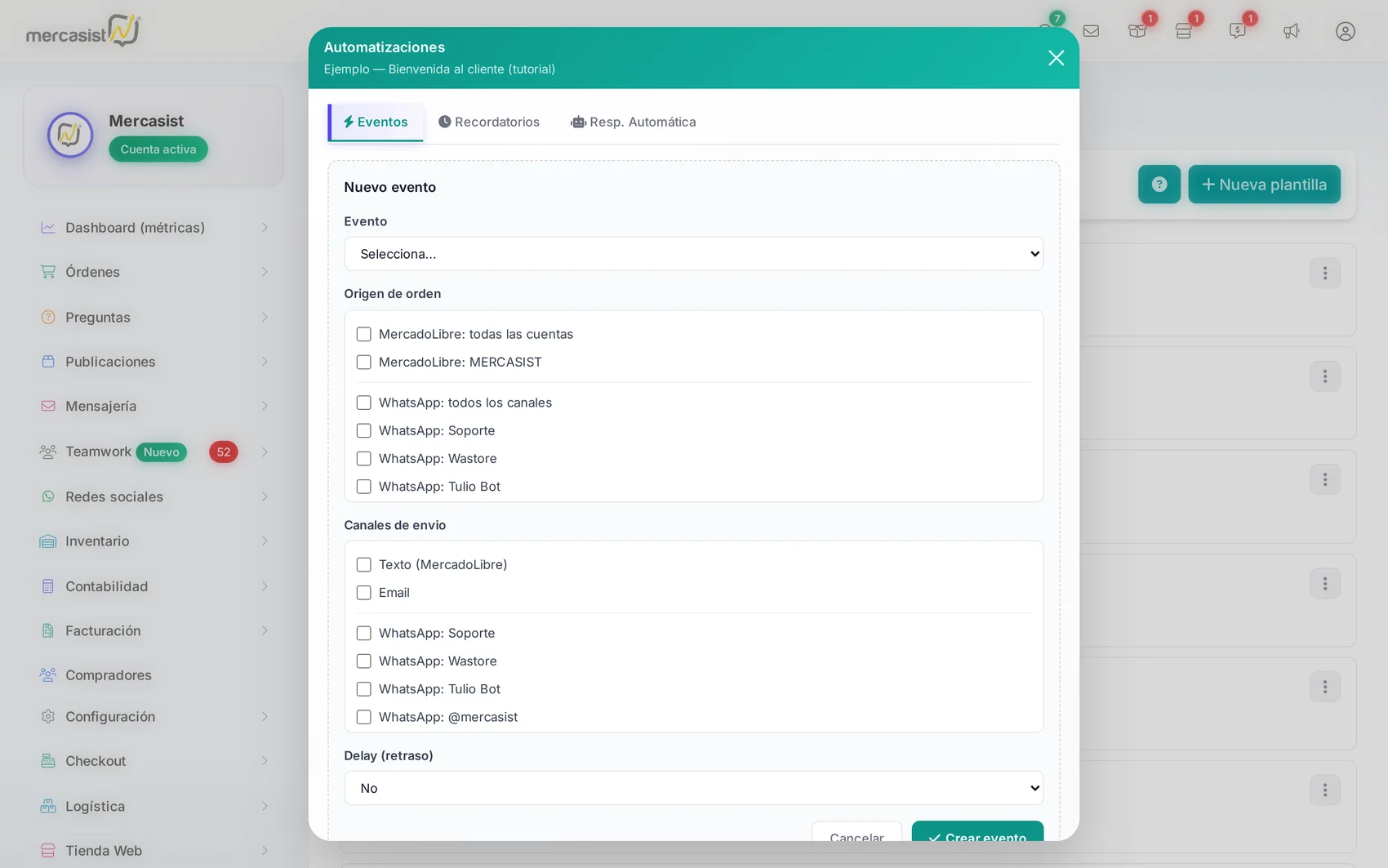Click the Órdenes cart icon
Screen dimensions: 1388x868
(x=48, y=272)
